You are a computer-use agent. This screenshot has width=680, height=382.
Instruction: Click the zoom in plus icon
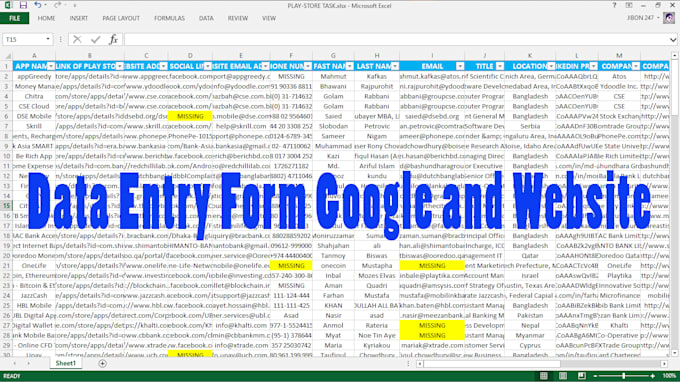click(653, 376)
